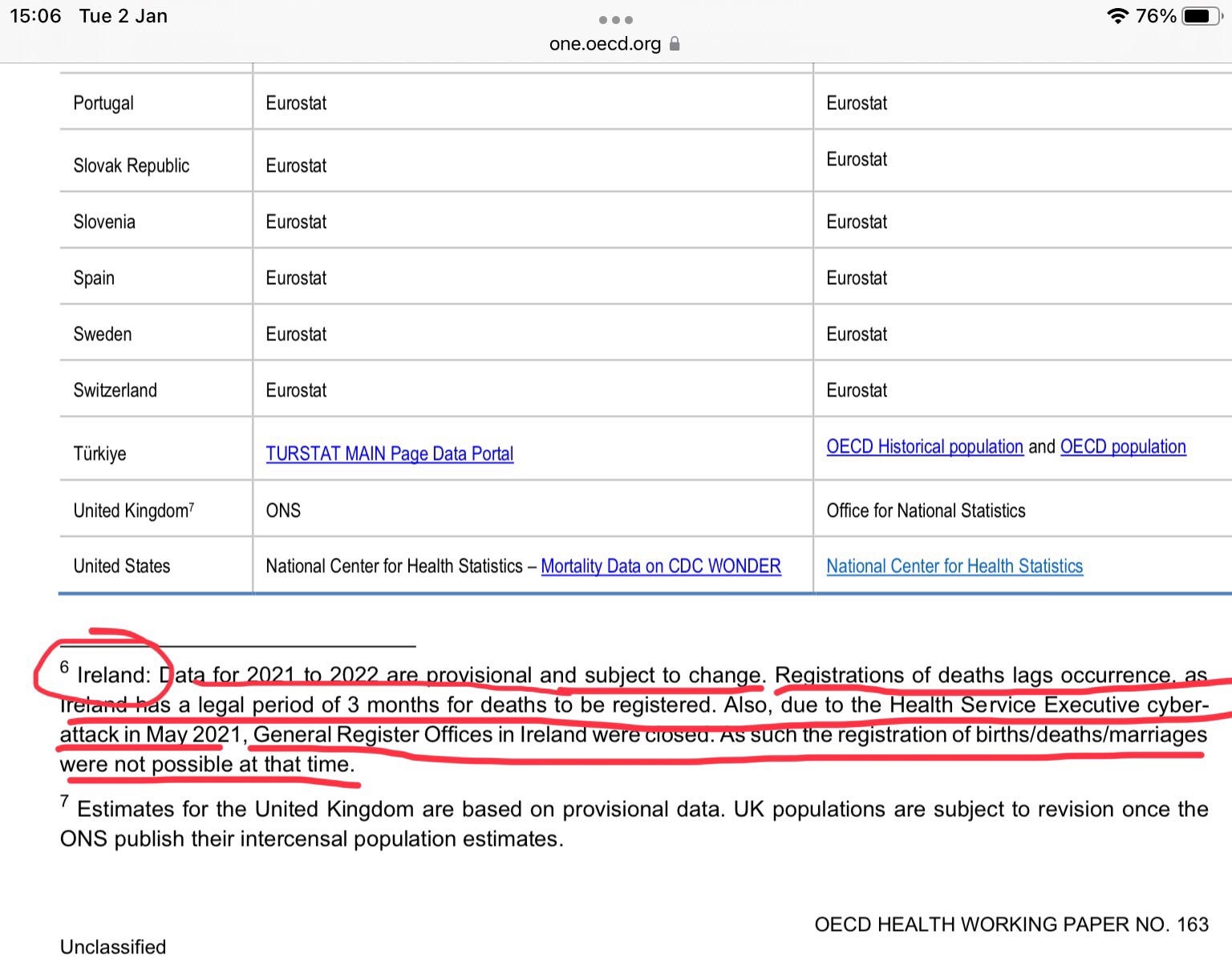The height and width of the screenshot is (975, 1232).
Task: Select the Sweden country cell
Action: (156, 332)
